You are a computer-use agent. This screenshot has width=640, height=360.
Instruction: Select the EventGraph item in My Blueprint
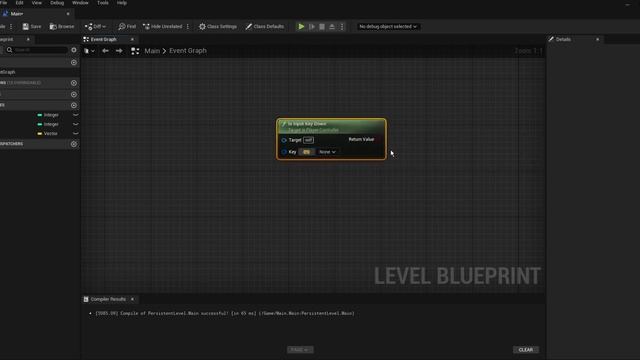(x=8, y=72)
